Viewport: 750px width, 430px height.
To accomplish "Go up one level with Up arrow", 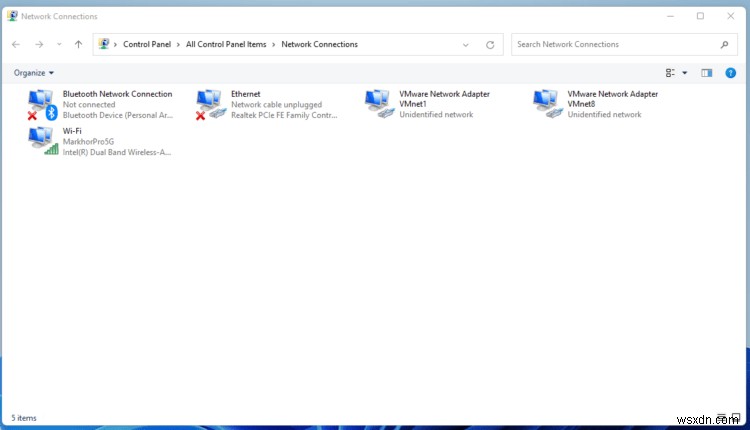I will pyautogui.click(x=78, y=45).
